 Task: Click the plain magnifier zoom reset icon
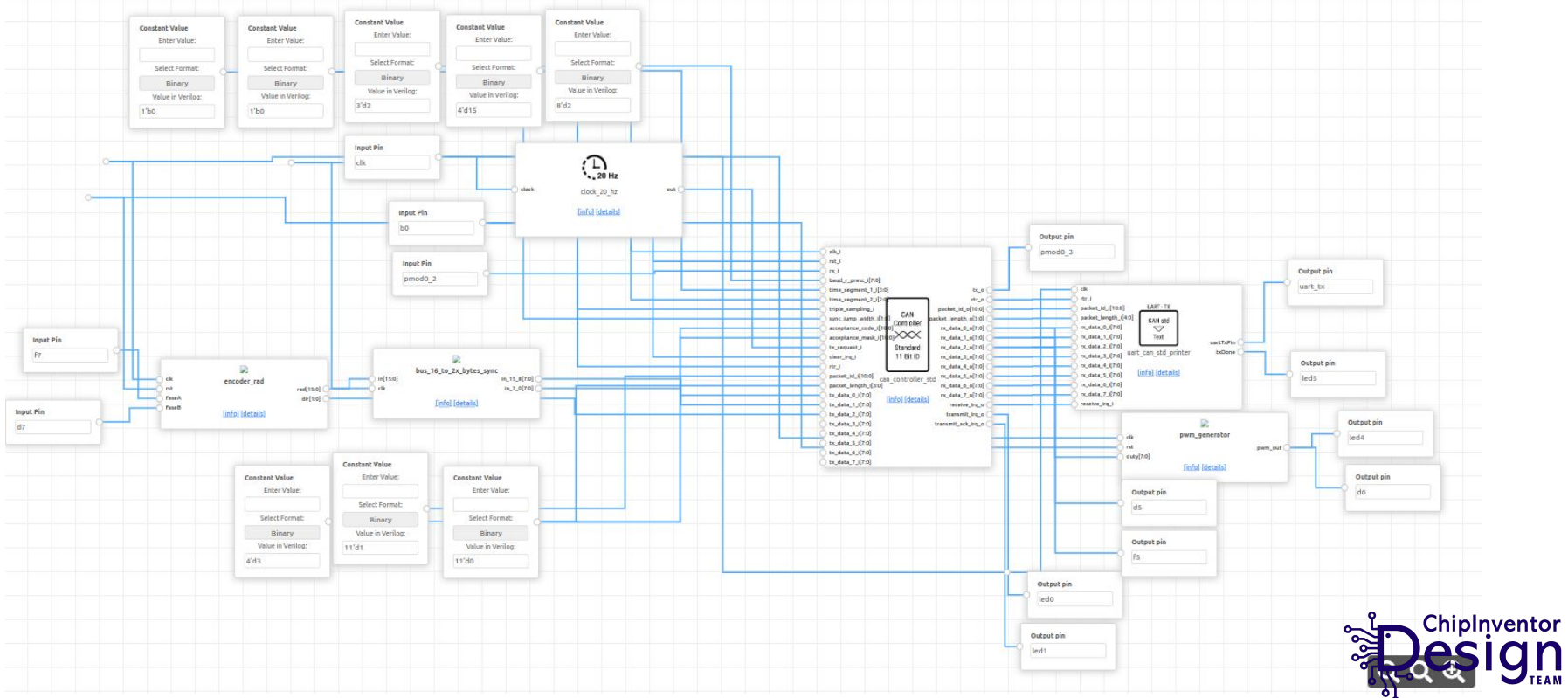click(x=1421, y=671)
